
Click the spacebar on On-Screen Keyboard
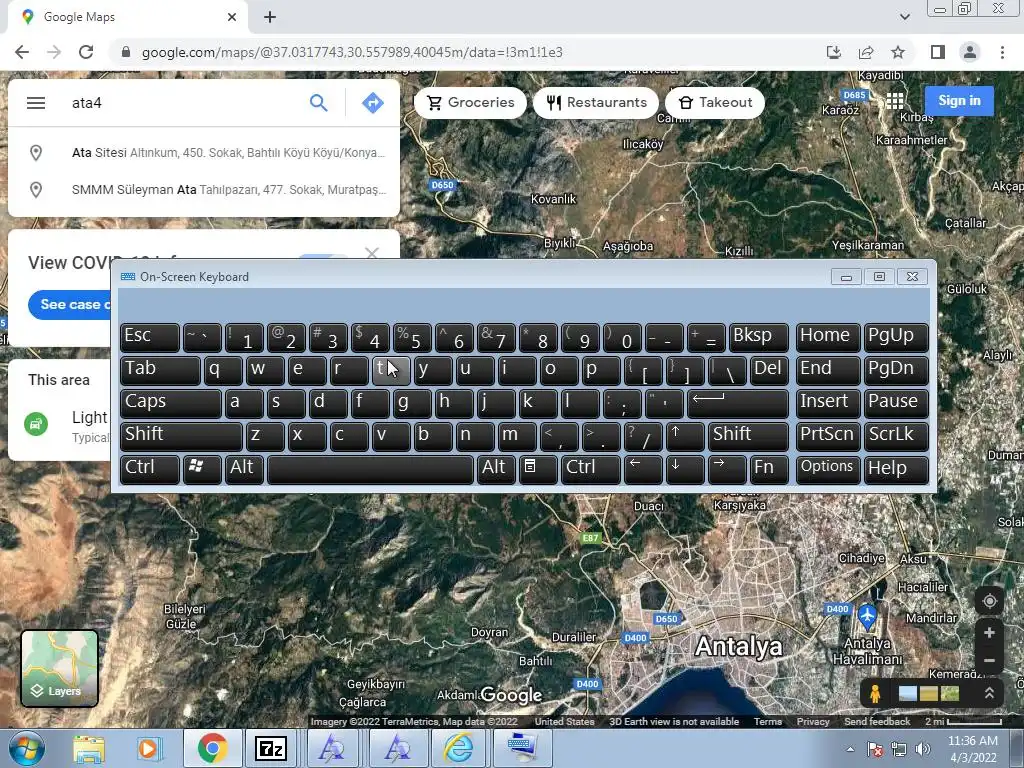tap(370, 469)
